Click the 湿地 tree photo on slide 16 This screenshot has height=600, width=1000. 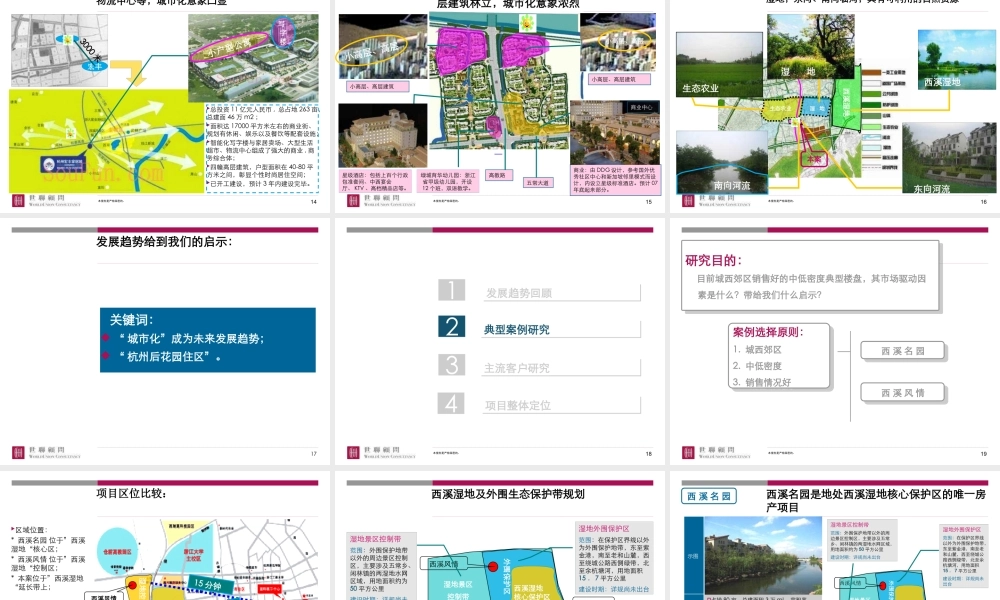click(810, 47)
